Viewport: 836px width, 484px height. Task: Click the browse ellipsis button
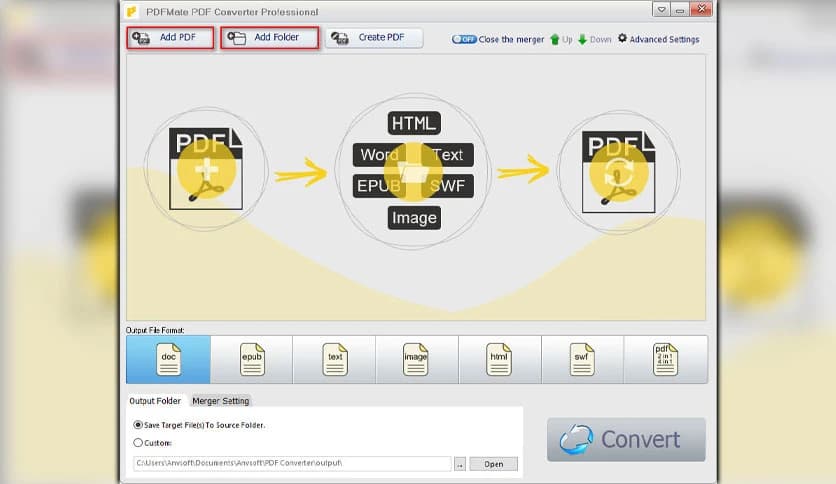460,464
